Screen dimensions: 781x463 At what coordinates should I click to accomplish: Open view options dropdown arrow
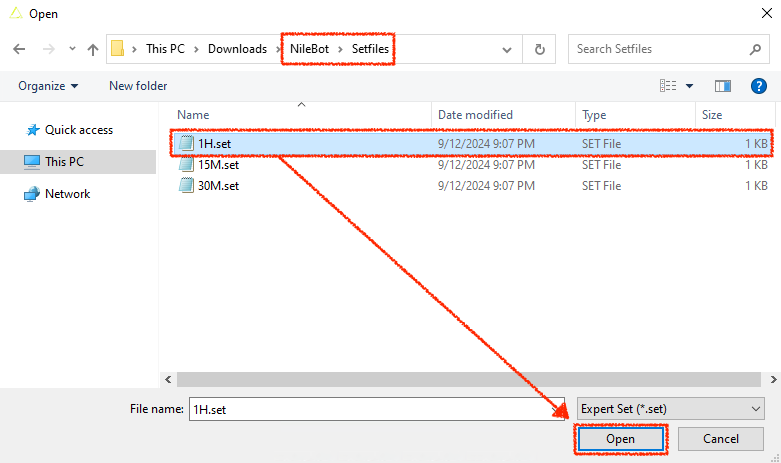(x=689, y=86)
